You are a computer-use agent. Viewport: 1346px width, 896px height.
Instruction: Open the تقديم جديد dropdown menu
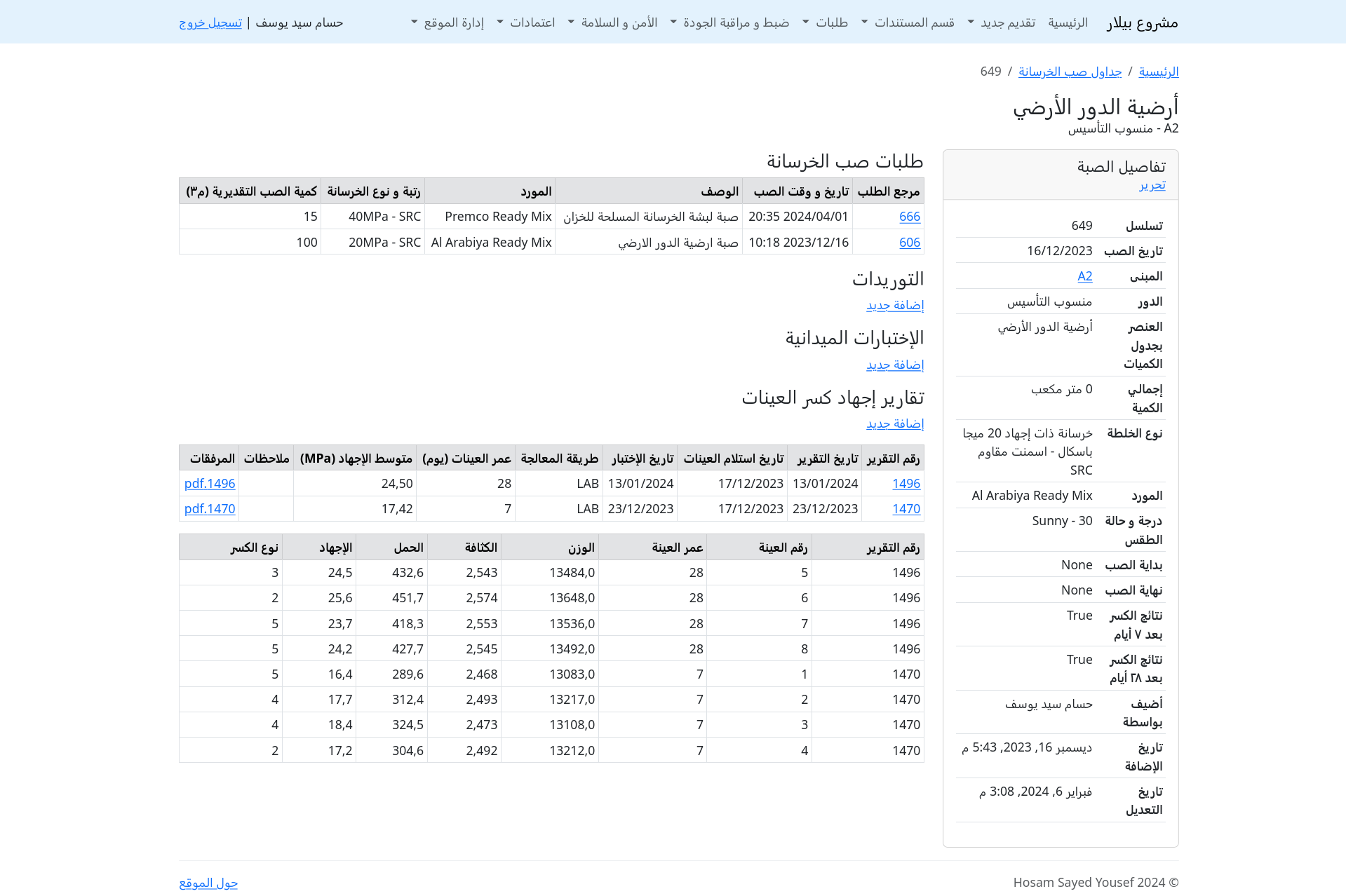(x=1001, y=22)
